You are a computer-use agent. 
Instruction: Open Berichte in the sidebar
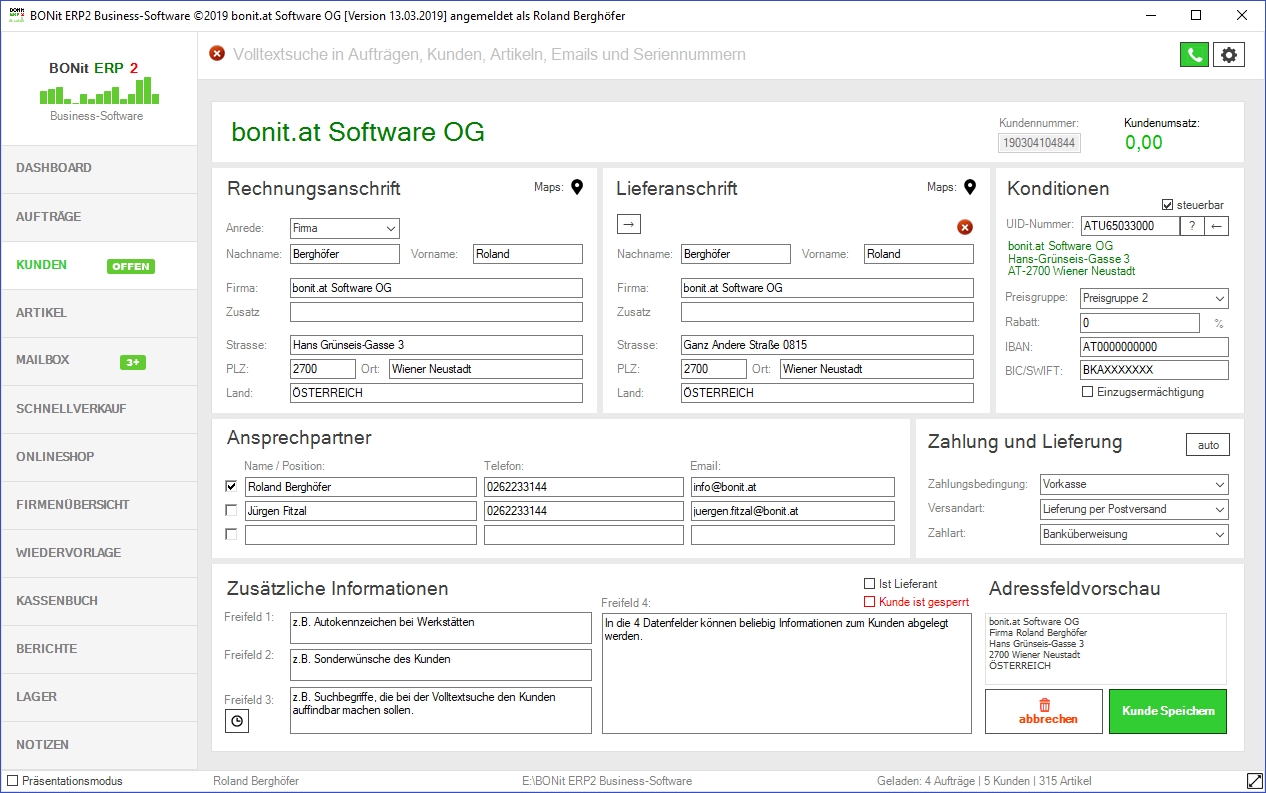pos(98,649)
